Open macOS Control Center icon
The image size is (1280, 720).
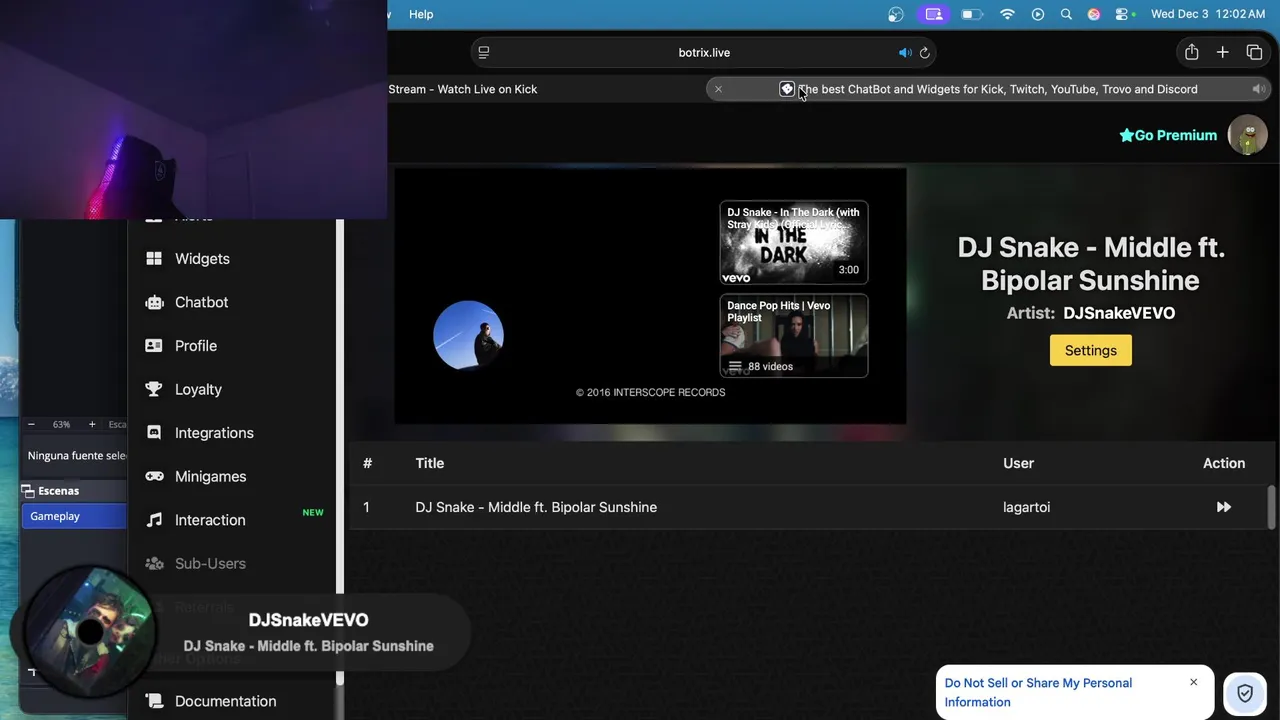click(1122, 14)
